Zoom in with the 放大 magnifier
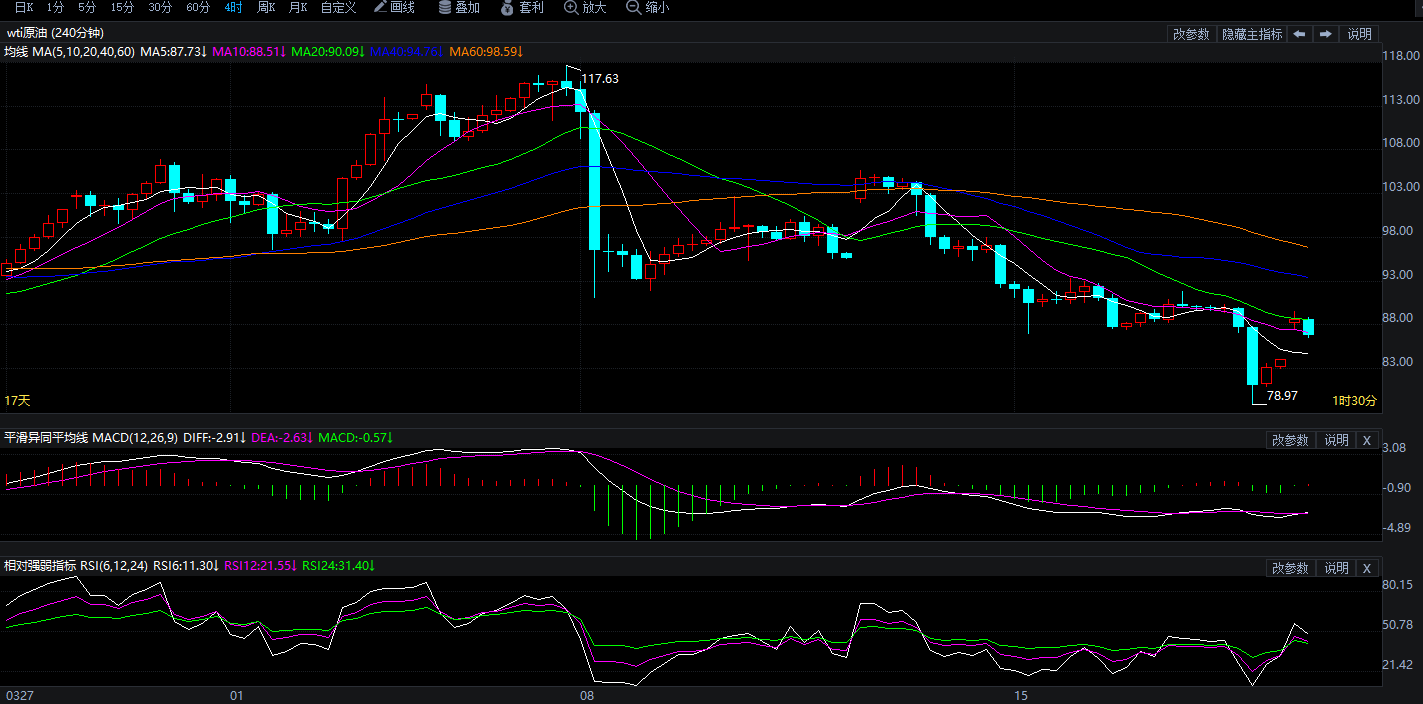Image resolution: width=1423 pixels, height=704 pixels. point(585,8)
